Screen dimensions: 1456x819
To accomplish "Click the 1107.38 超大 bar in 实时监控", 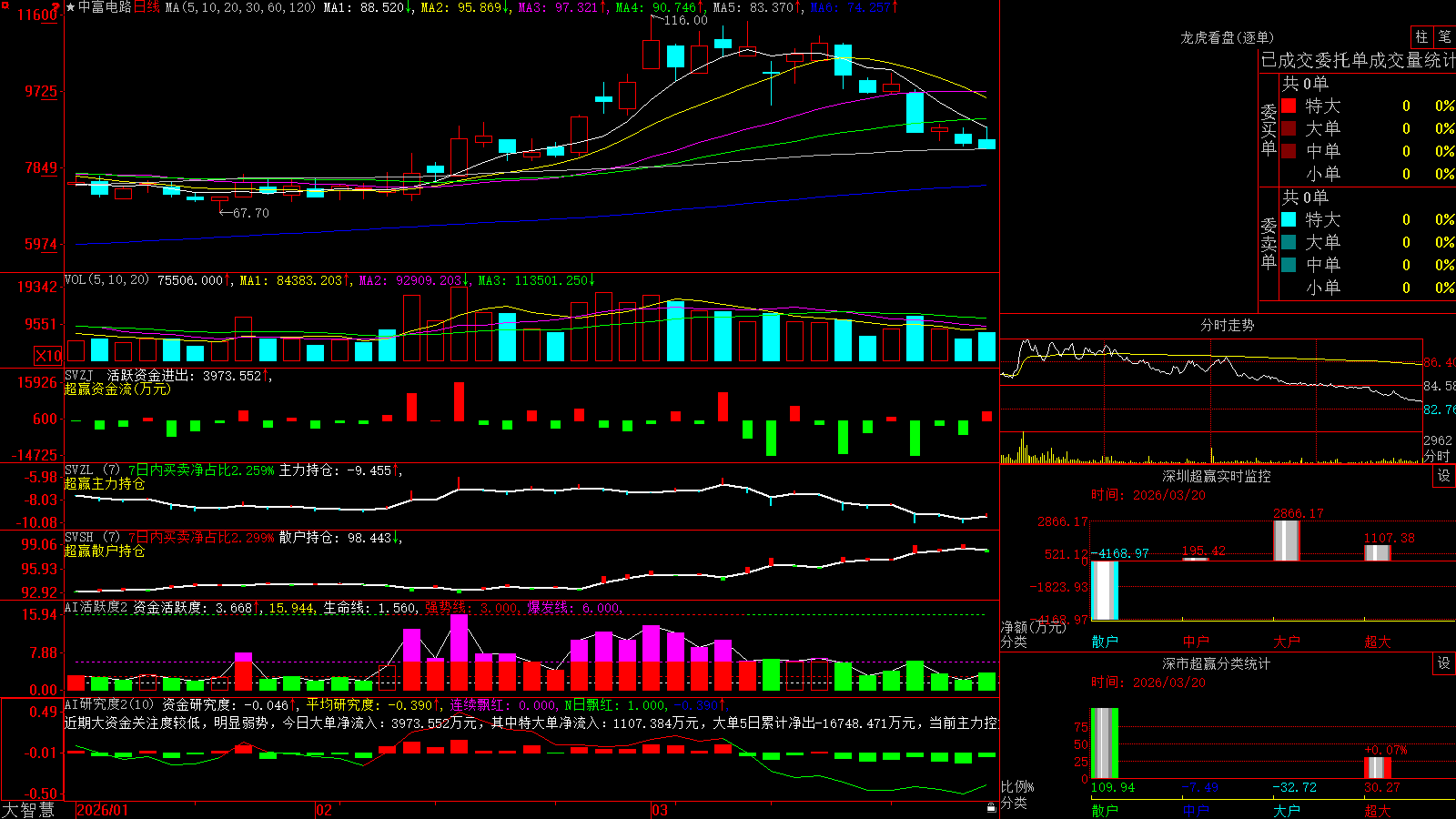I will [x=1378, y=552].
